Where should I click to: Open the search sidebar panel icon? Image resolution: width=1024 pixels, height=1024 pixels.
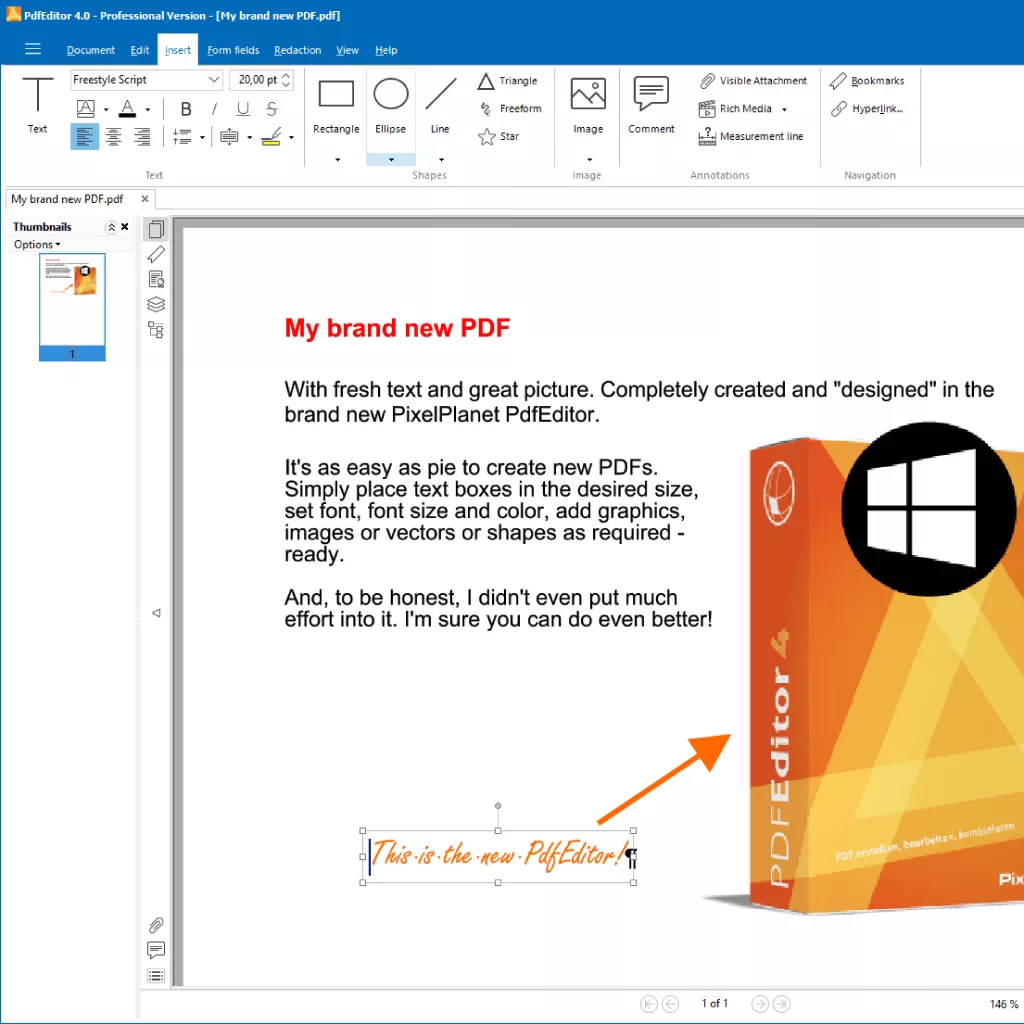coord(155,279)
